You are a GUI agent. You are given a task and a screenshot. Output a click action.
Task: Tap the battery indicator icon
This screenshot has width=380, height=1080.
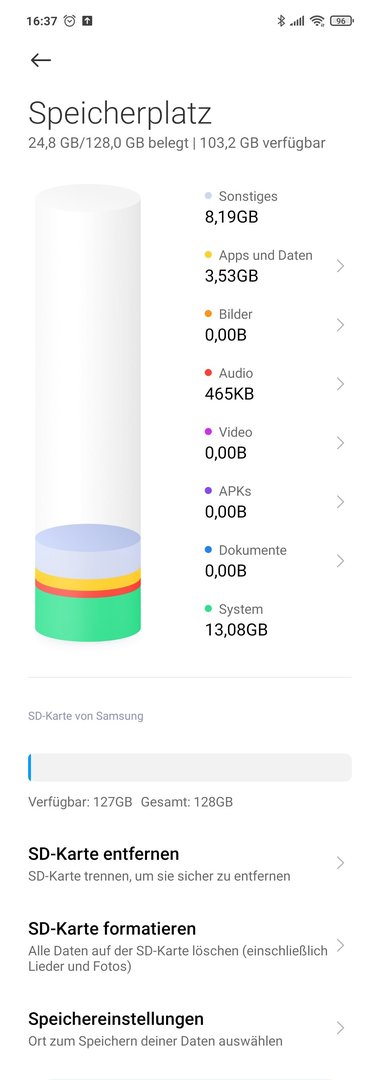341,21
